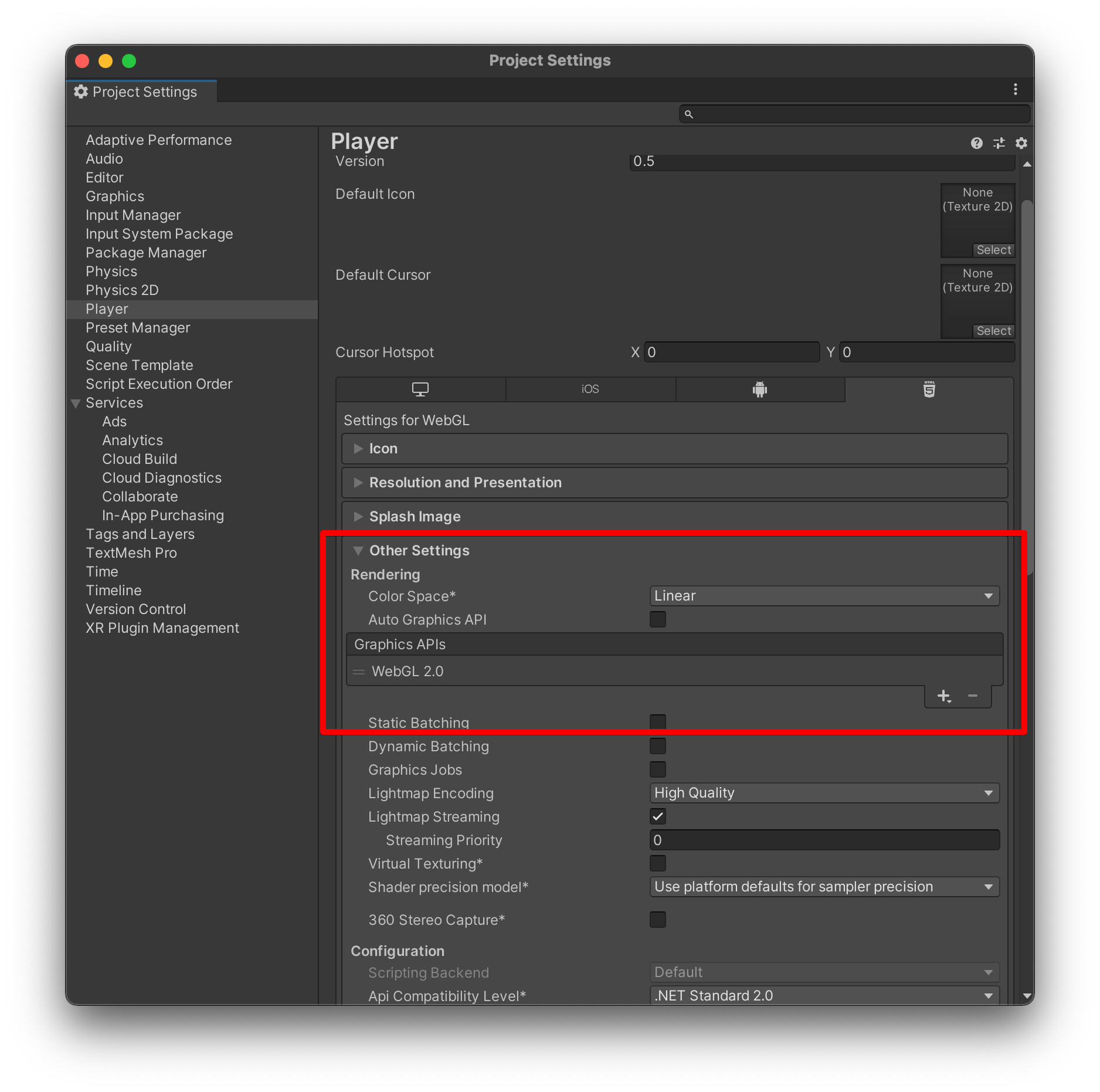Screen dimensions: 1100x1092
Task: Switch to the Android platform tab
Action: click(760, 389)
